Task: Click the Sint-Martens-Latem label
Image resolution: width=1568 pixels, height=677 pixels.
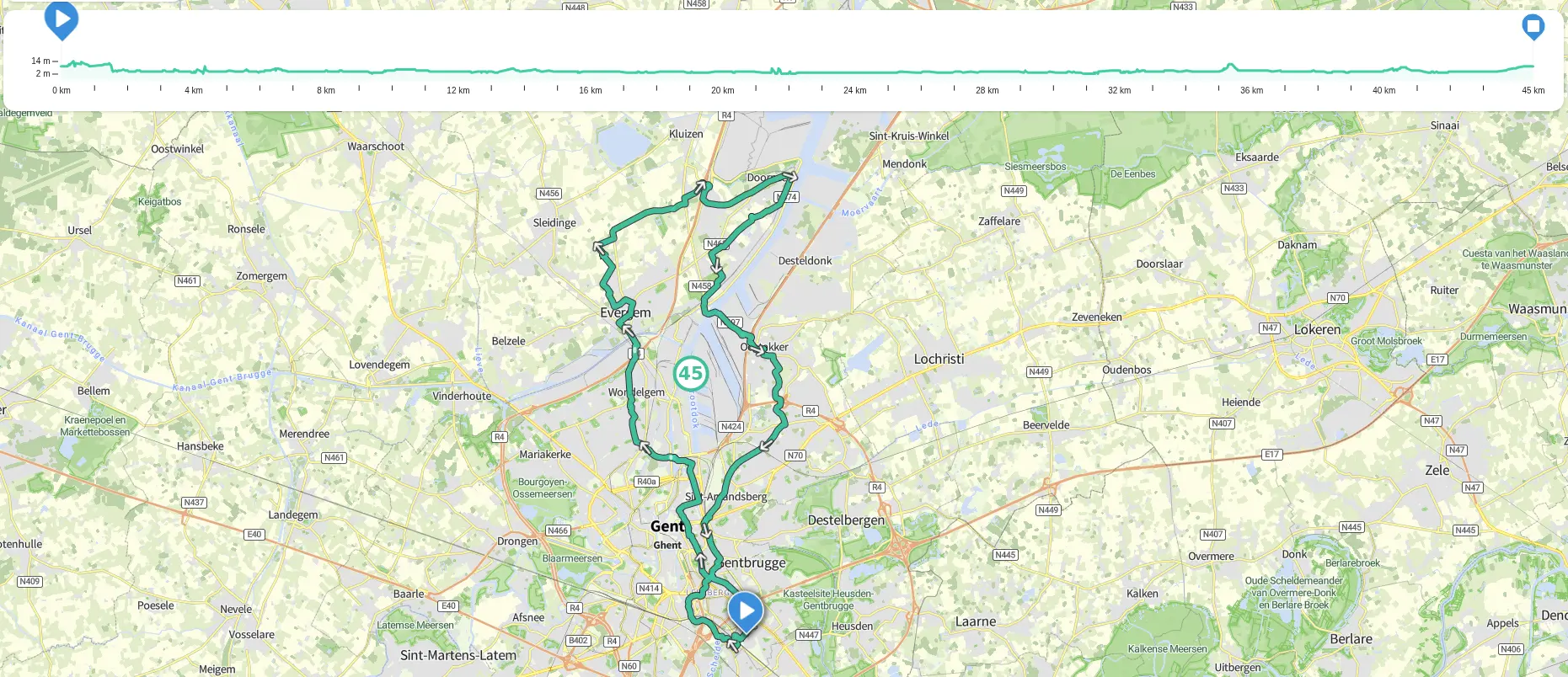Action: 458,655
